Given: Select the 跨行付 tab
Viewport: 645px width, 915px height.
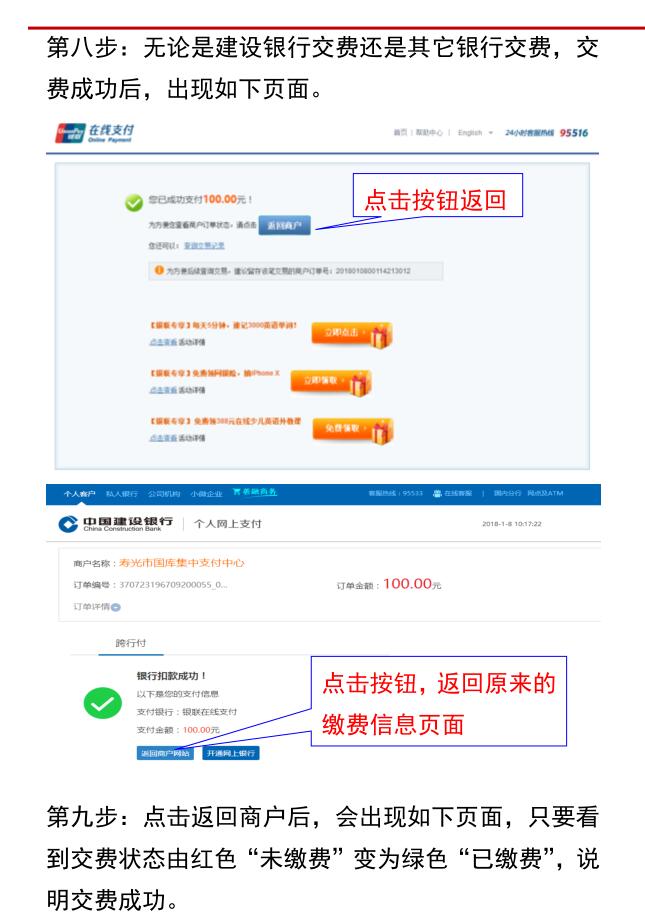Looking at the screenshot, I should [131, 643].
